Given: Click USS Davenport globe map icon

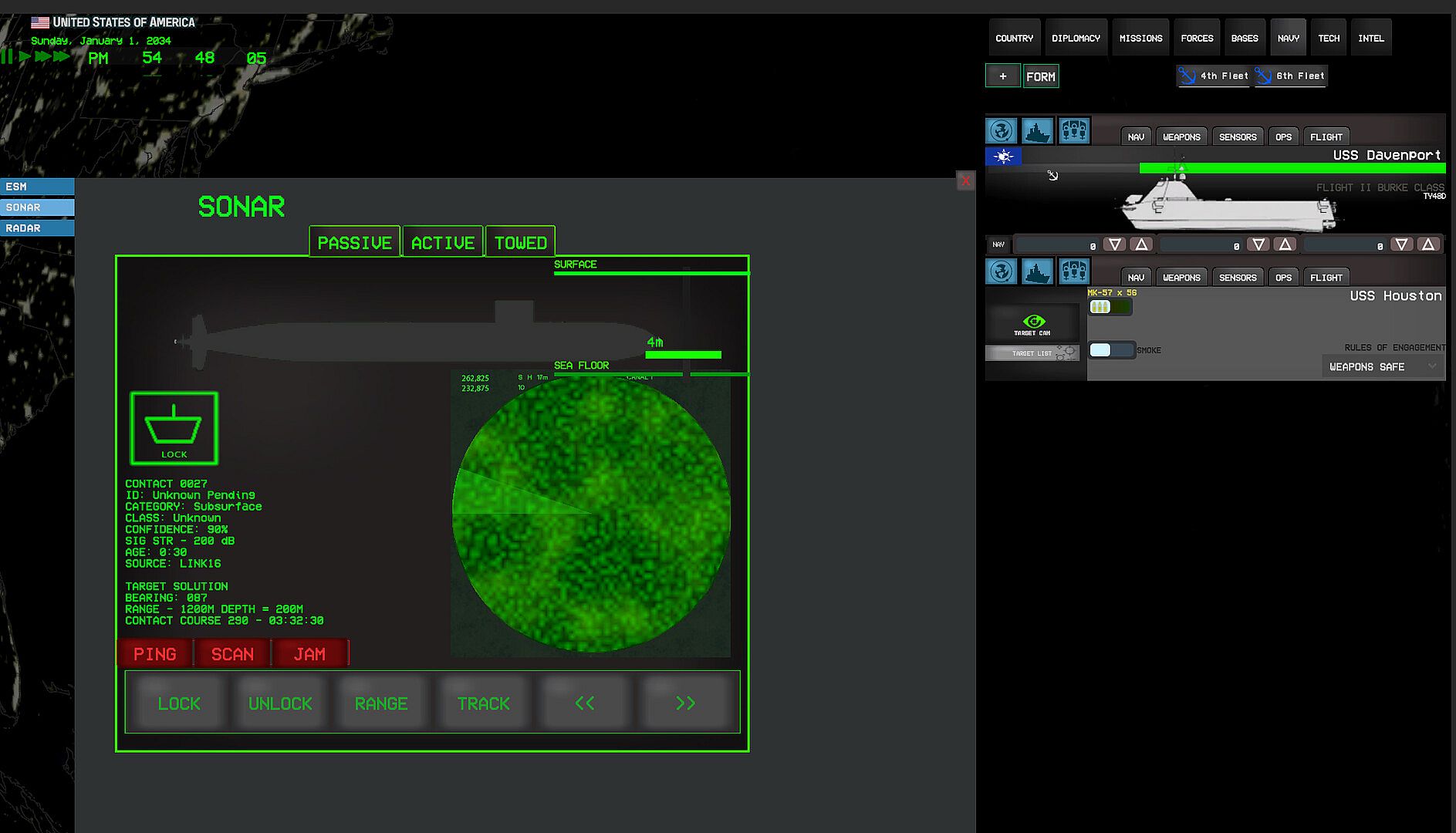Looking at the screenshot, I should (1002, 131).
